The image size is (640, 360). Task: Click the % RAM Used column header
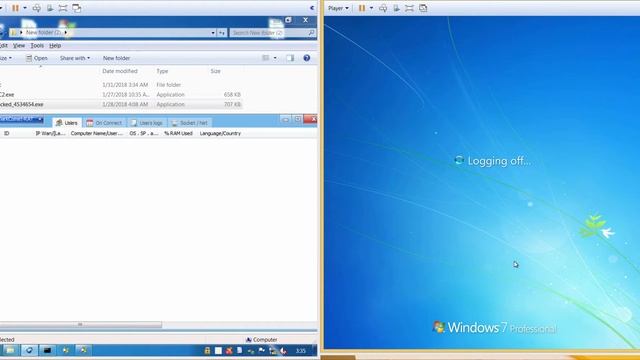tap(178, 133)
